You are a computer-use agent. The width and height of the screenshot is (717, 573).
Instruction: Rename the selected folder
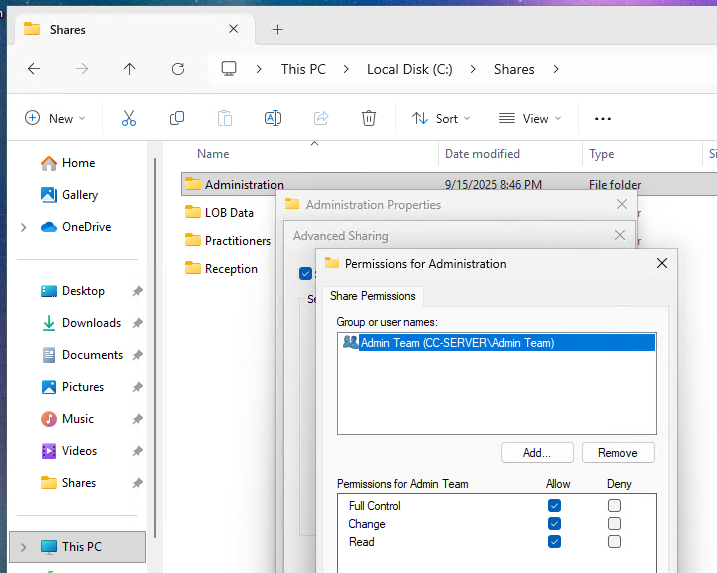pyautogui.click(x=273, y=118)
